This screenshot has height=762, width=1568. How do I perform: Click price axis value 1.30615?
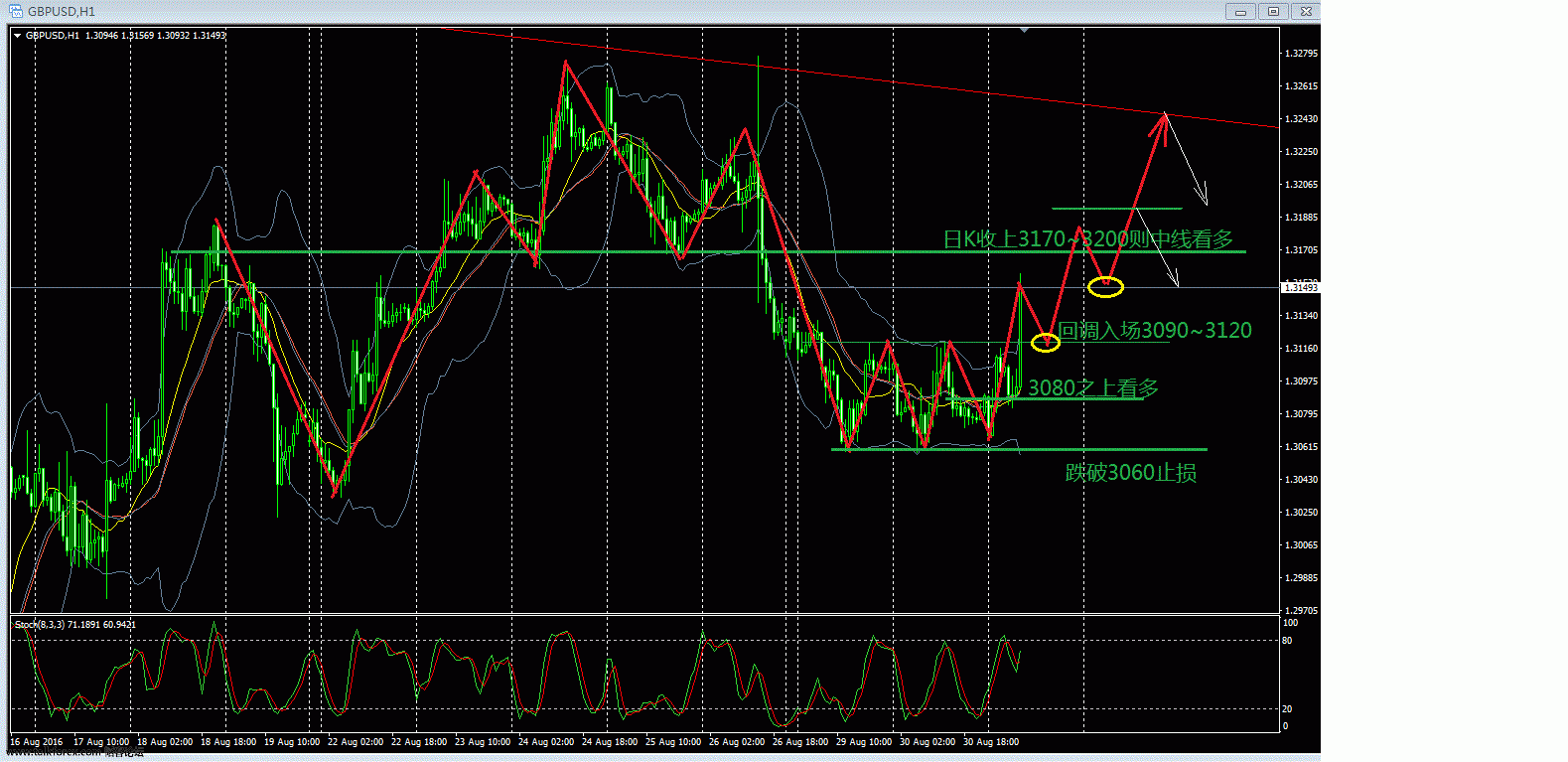coord(1301,447)
